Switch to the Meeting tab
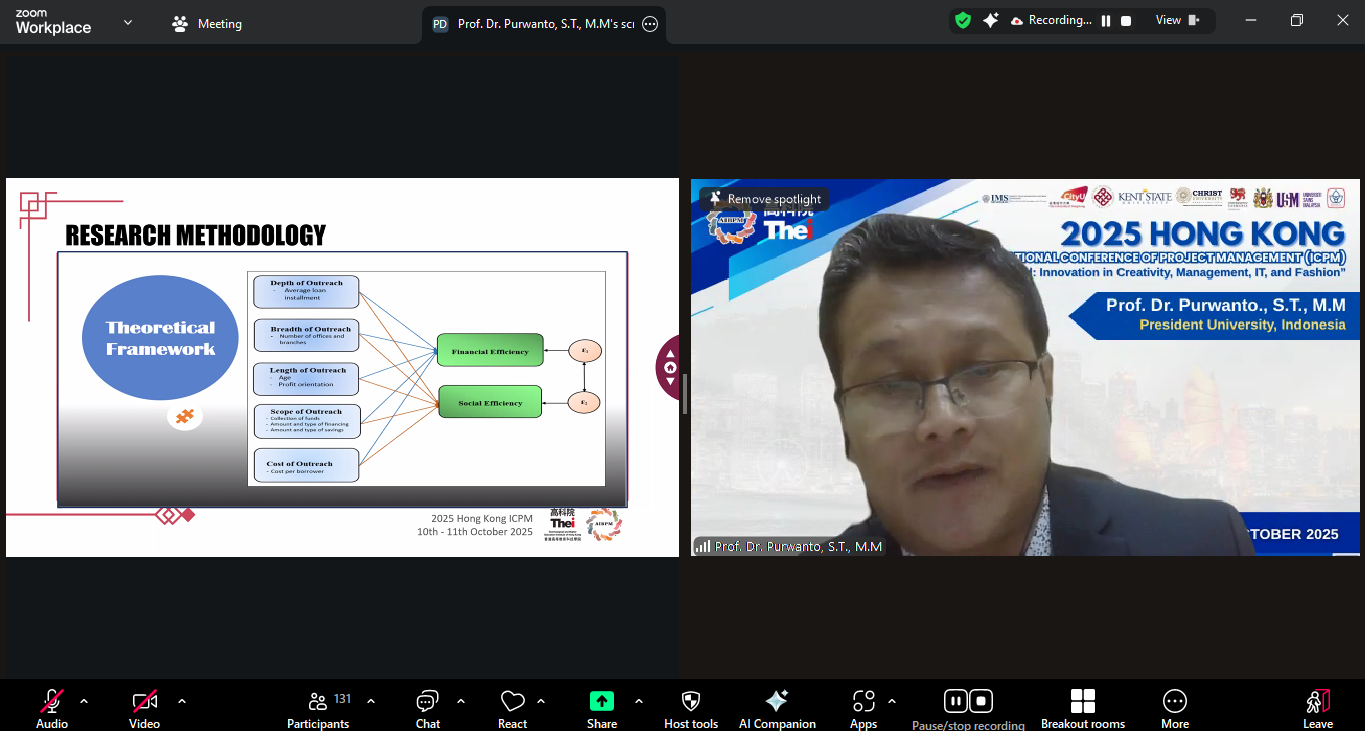The height and width of the screenshot is (731, 1365). (208, 24)
